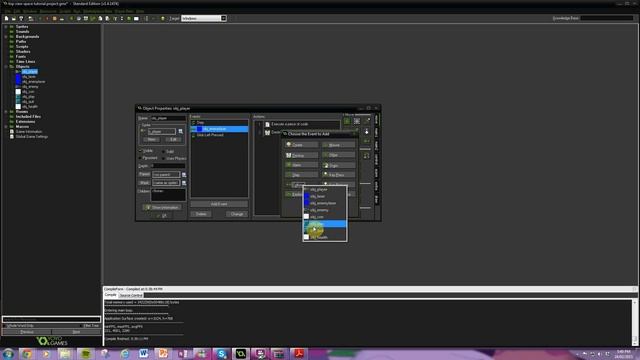
Task: Open the Target platform dropdown arrow
Action: tap(223, 18)
